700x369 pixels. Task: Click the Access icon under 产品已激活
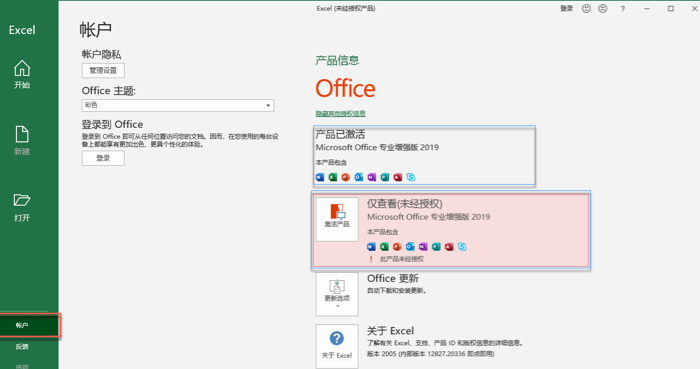pyautogui.click(x=398, y=177)
